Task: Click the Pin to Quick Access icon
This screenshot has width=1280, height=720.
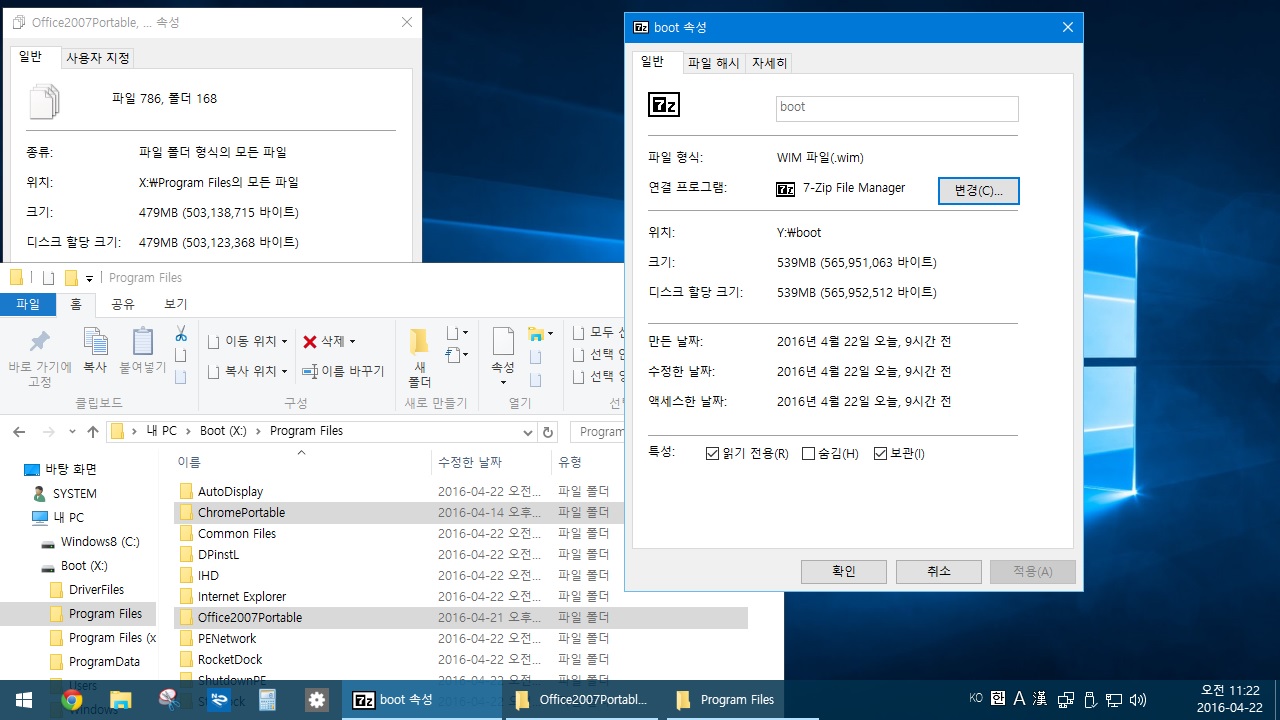Action: coord(40,342)
